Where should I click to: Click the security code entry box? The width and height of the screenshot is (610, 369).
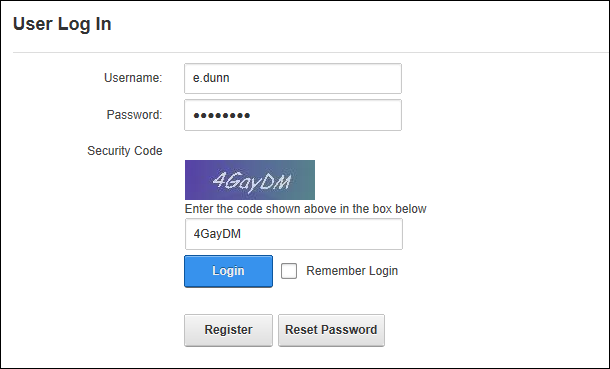point(294,234)
